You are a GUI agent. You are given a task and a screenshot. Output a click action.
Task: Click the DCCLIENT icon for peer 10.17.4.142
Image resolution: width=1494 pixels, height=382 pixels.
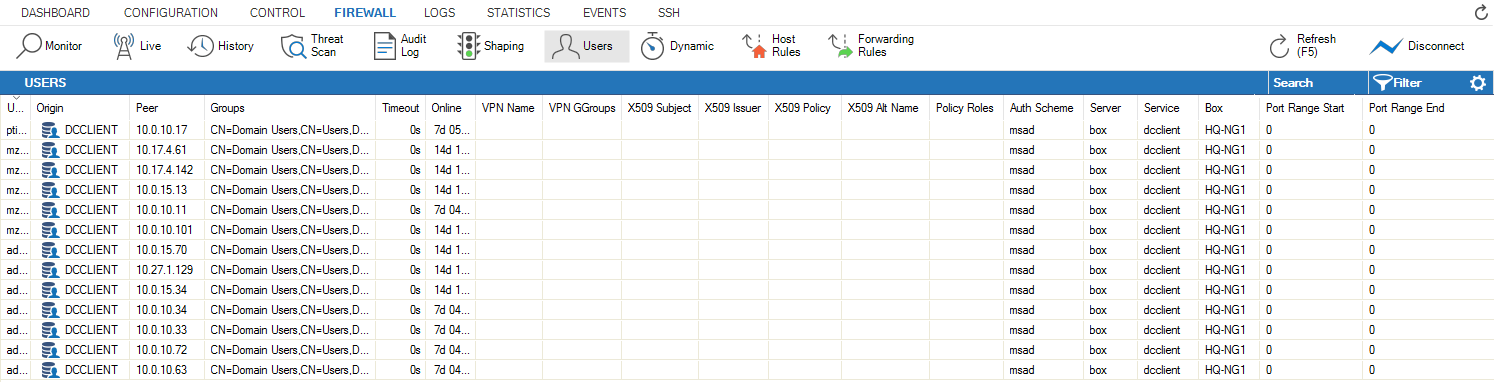tap(50, 170)
